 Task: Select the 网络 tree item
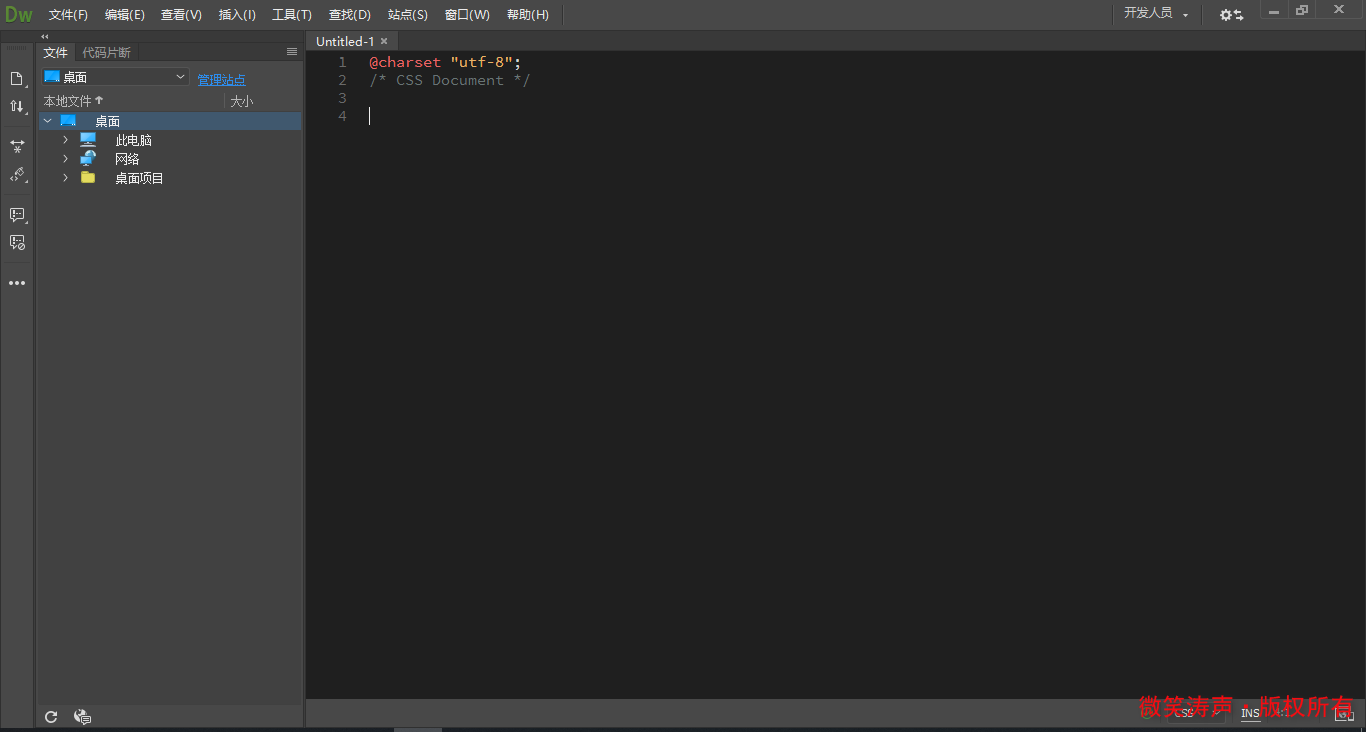(x=127, y=159)
